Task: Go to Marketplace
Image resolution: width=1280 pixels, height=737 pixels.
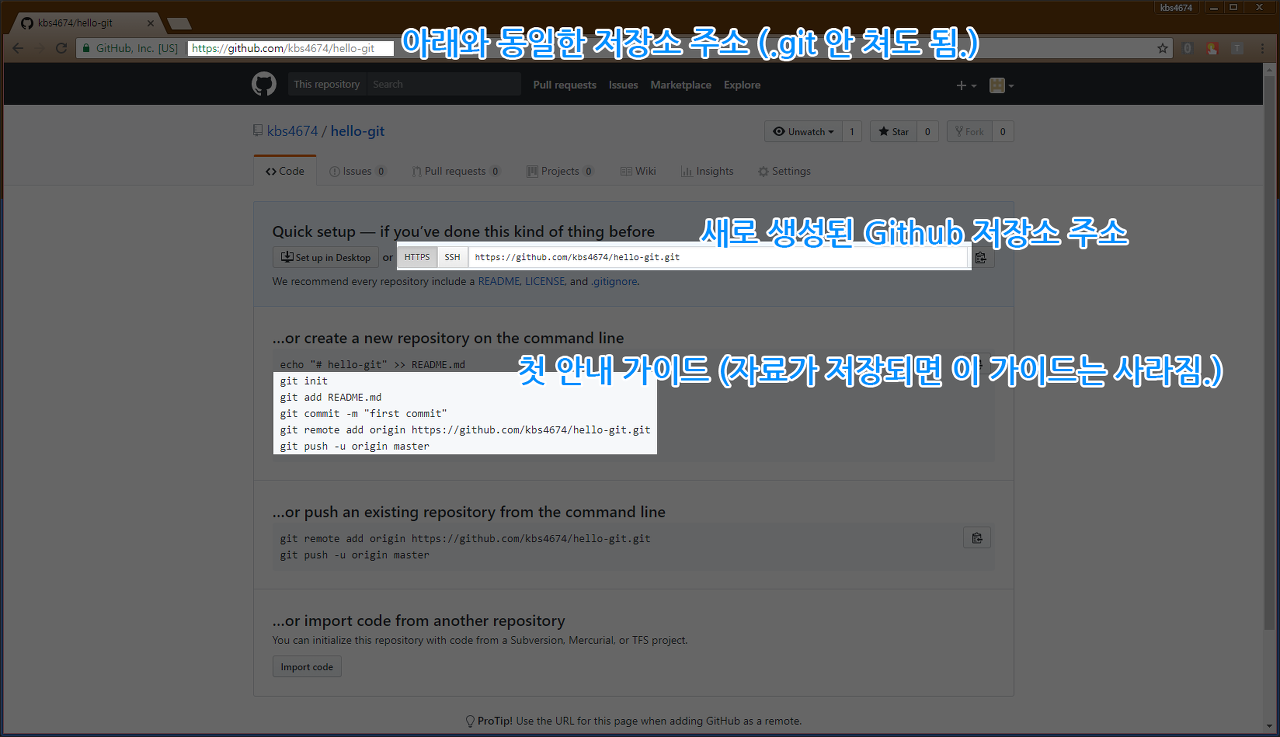Action: click(x=681, y=85)
